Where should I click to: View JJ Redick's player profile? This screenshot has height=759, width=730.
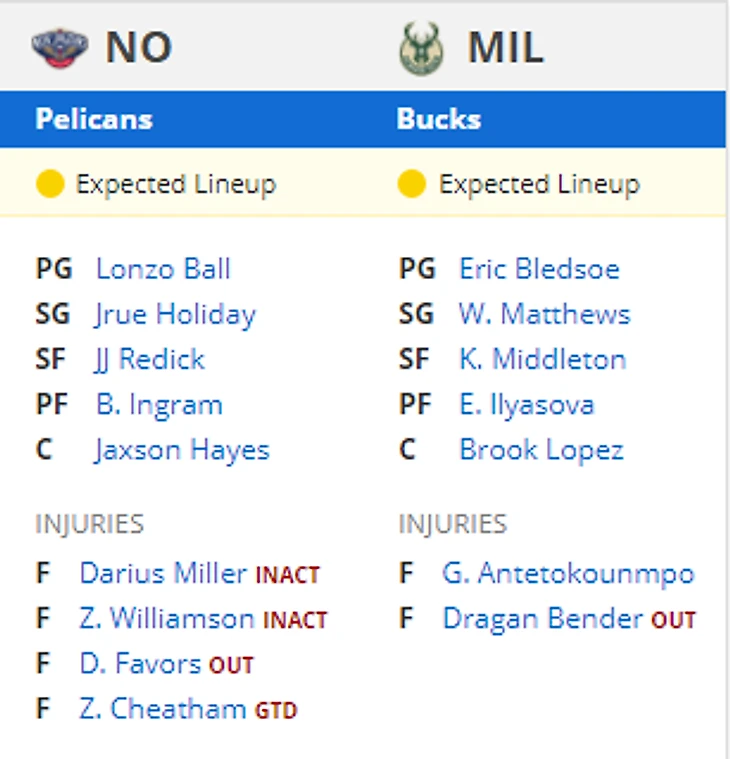coord(150,359)
